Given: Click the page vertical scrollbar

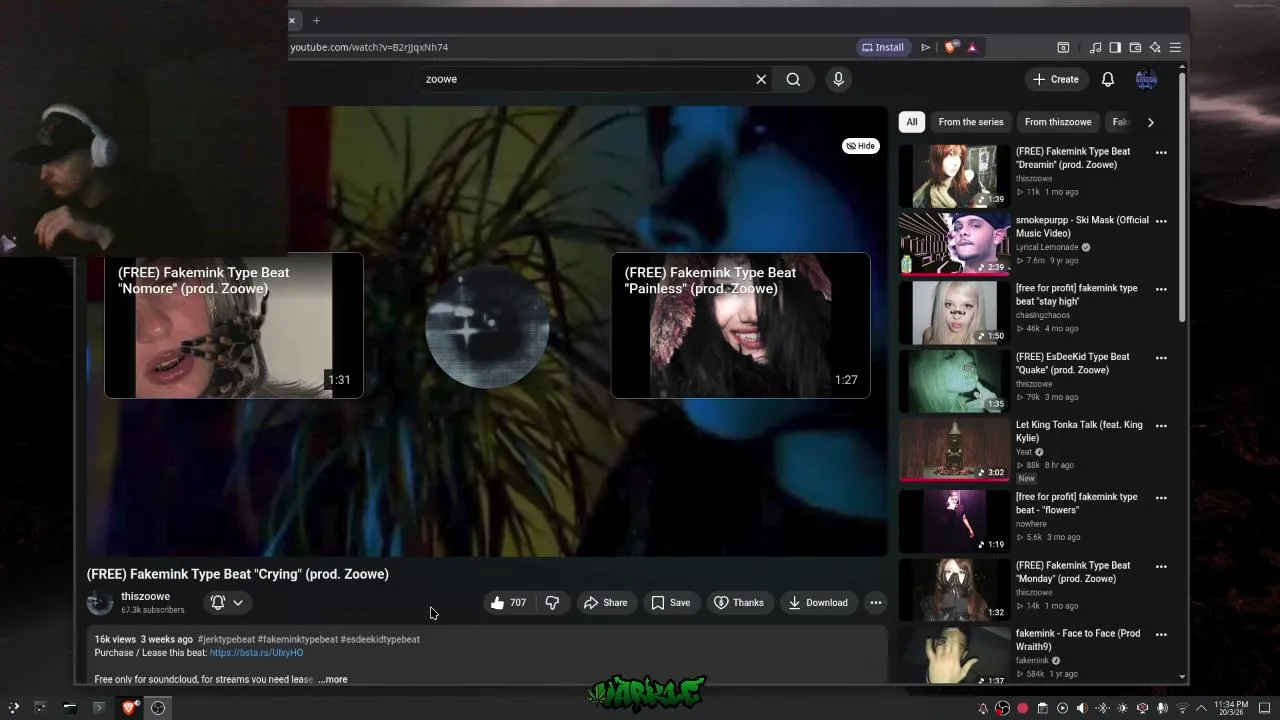Looking at the screenshot, I should click(x=1184, y=195).
